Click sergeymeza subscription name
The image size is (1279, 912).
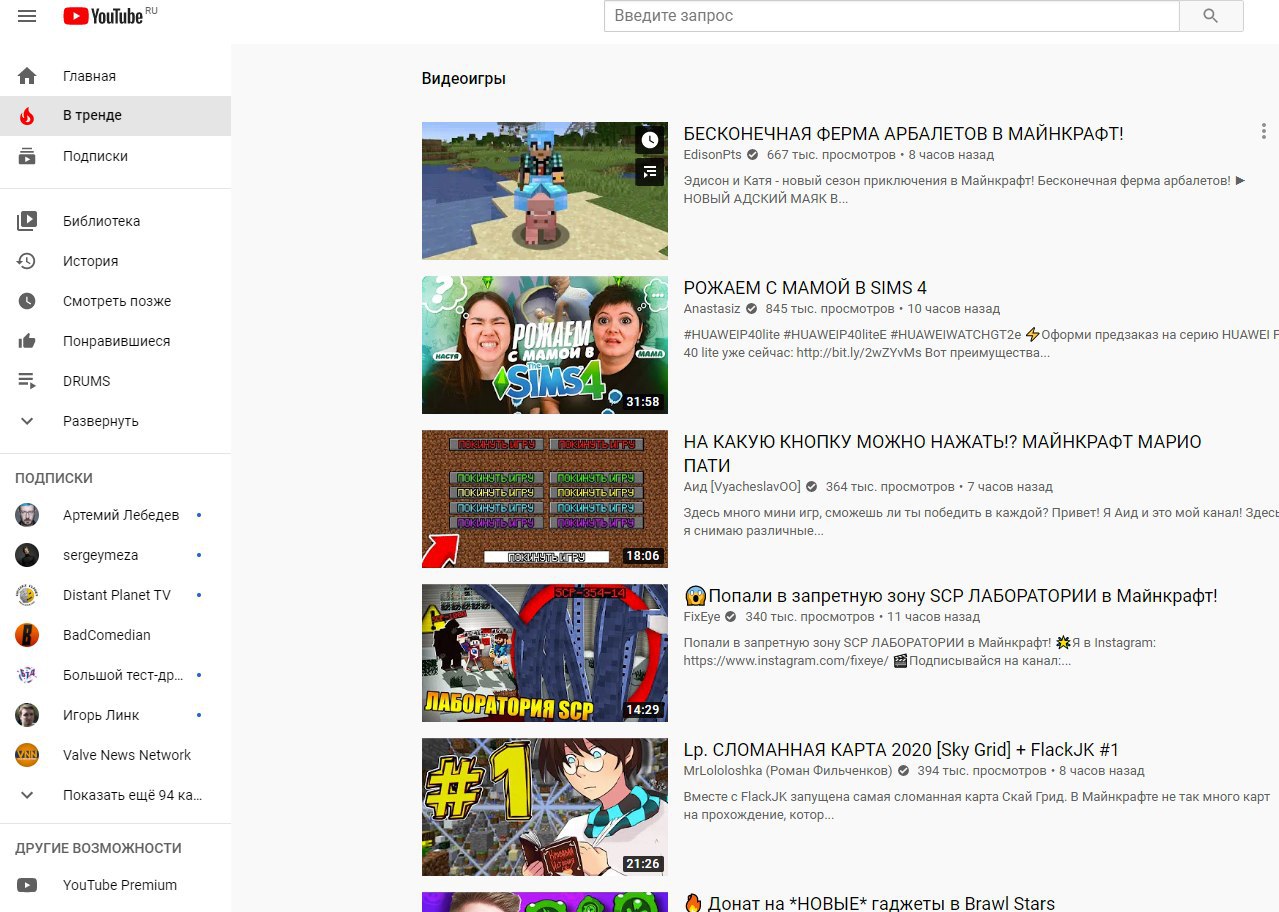(x=100, y=555)
